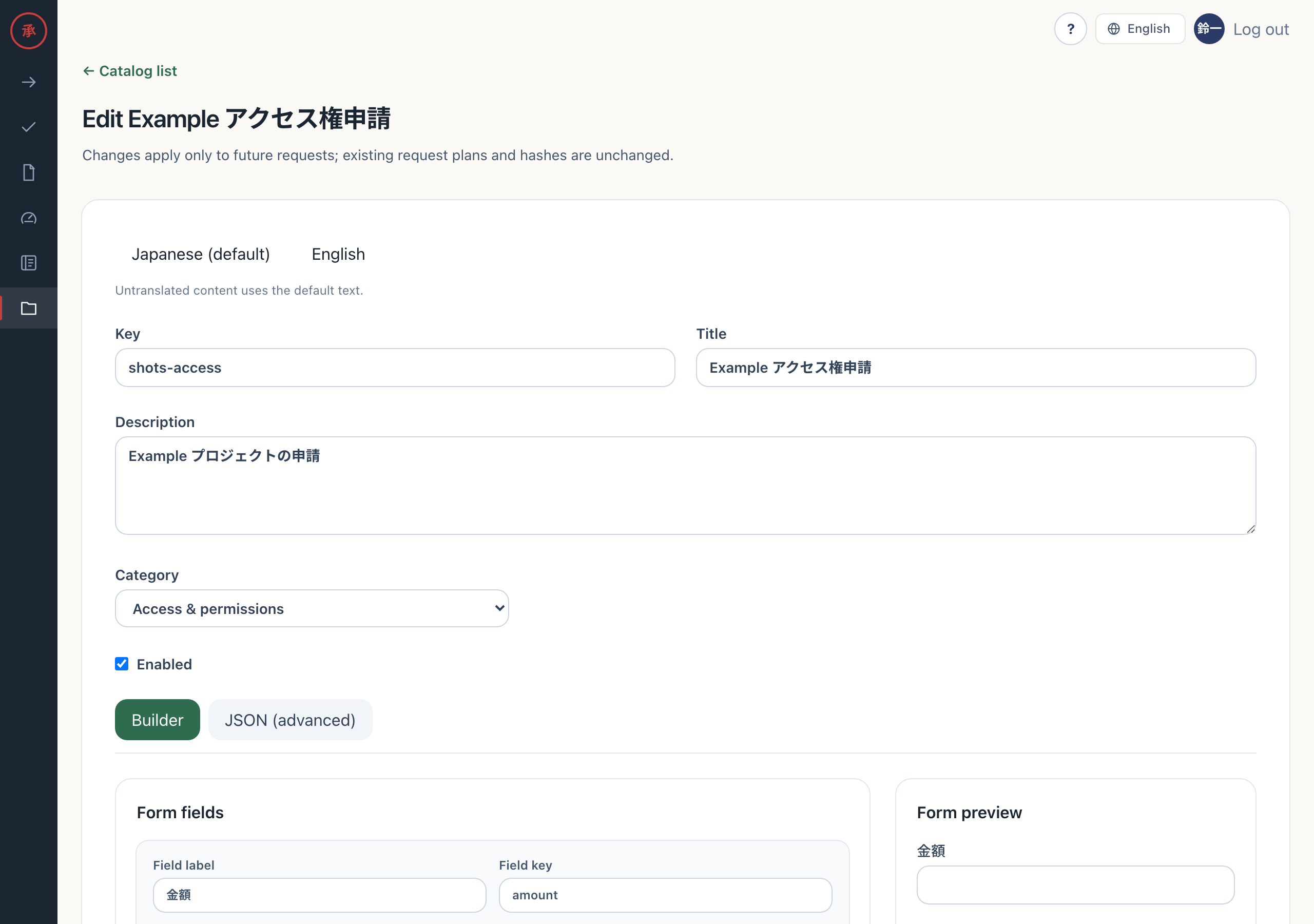Go back to Catalog list
This screenshot has width=1314, height=924.
130,71
